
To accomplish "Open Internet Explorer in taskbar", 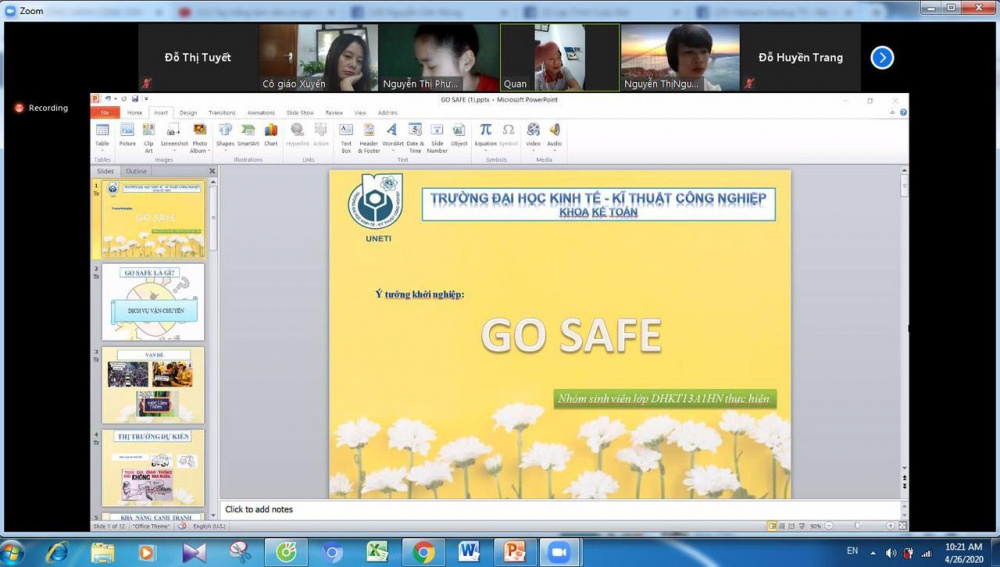I will (x=56, y=552).
